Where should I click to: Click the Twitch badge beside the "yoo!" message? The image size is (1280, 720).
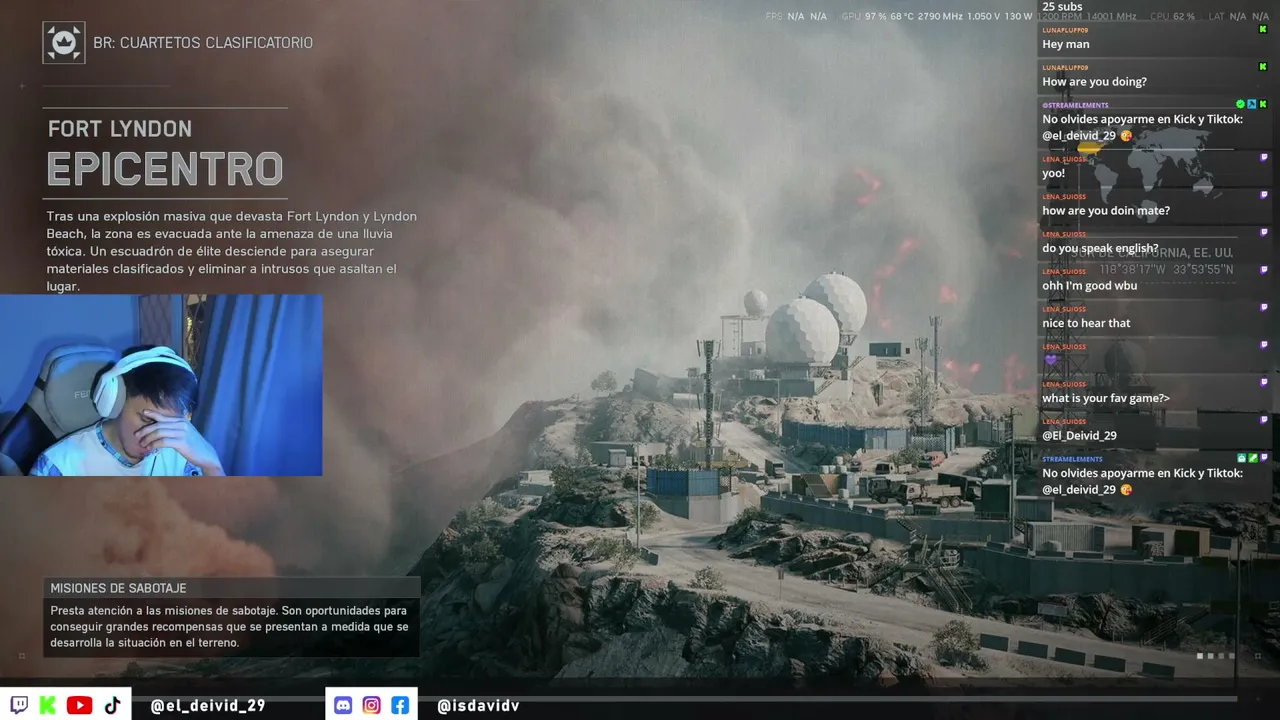[x=1264, y=157]
